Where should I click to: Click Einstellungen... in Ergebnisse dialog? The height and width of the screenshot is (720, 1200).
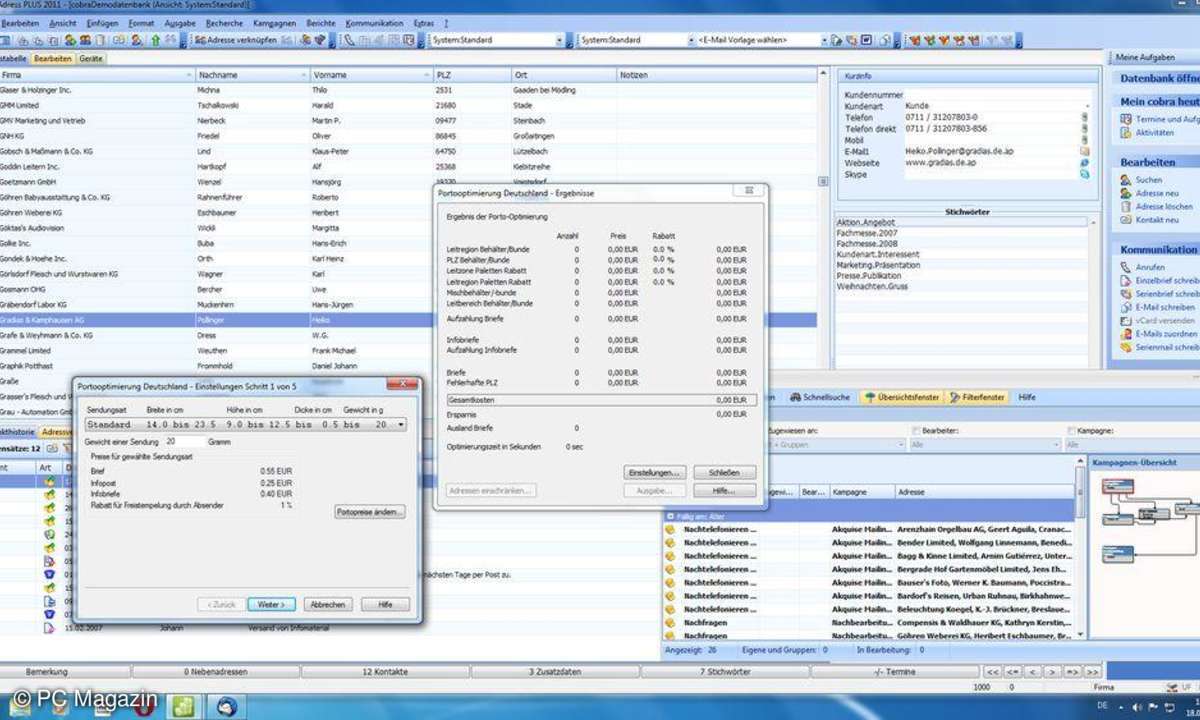(655, 472)
